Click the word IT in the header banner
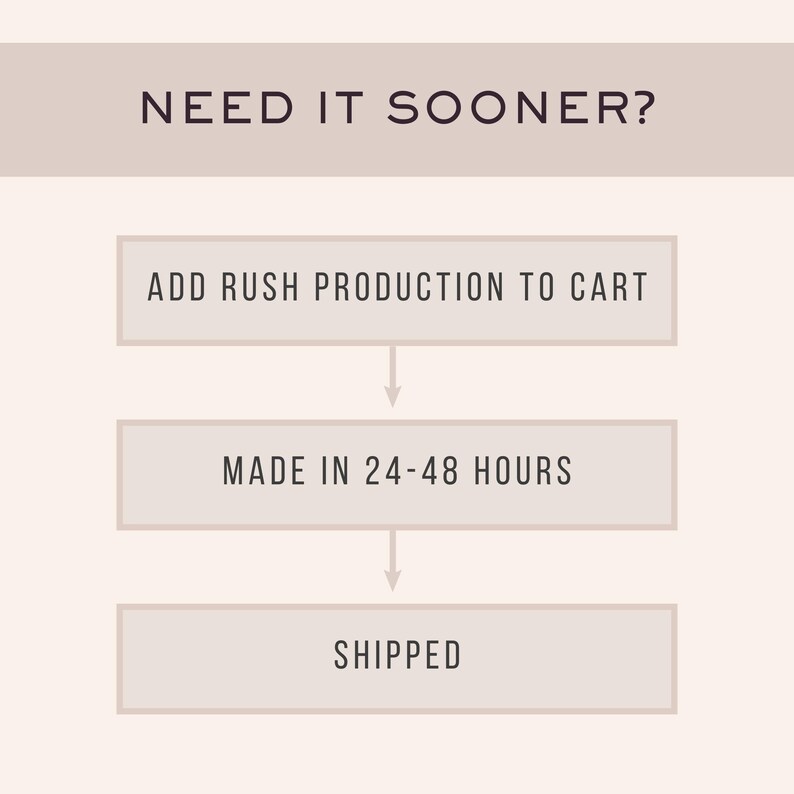Viewport: 794px width, 794px height. [x=341, y=108]
